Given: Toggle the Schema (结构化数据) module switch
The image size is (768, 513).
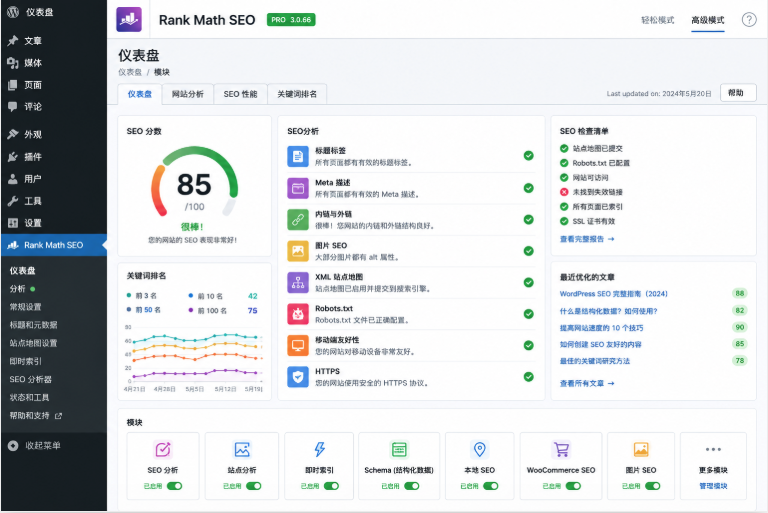Looking at the screenshot, I should click(411, 486).
